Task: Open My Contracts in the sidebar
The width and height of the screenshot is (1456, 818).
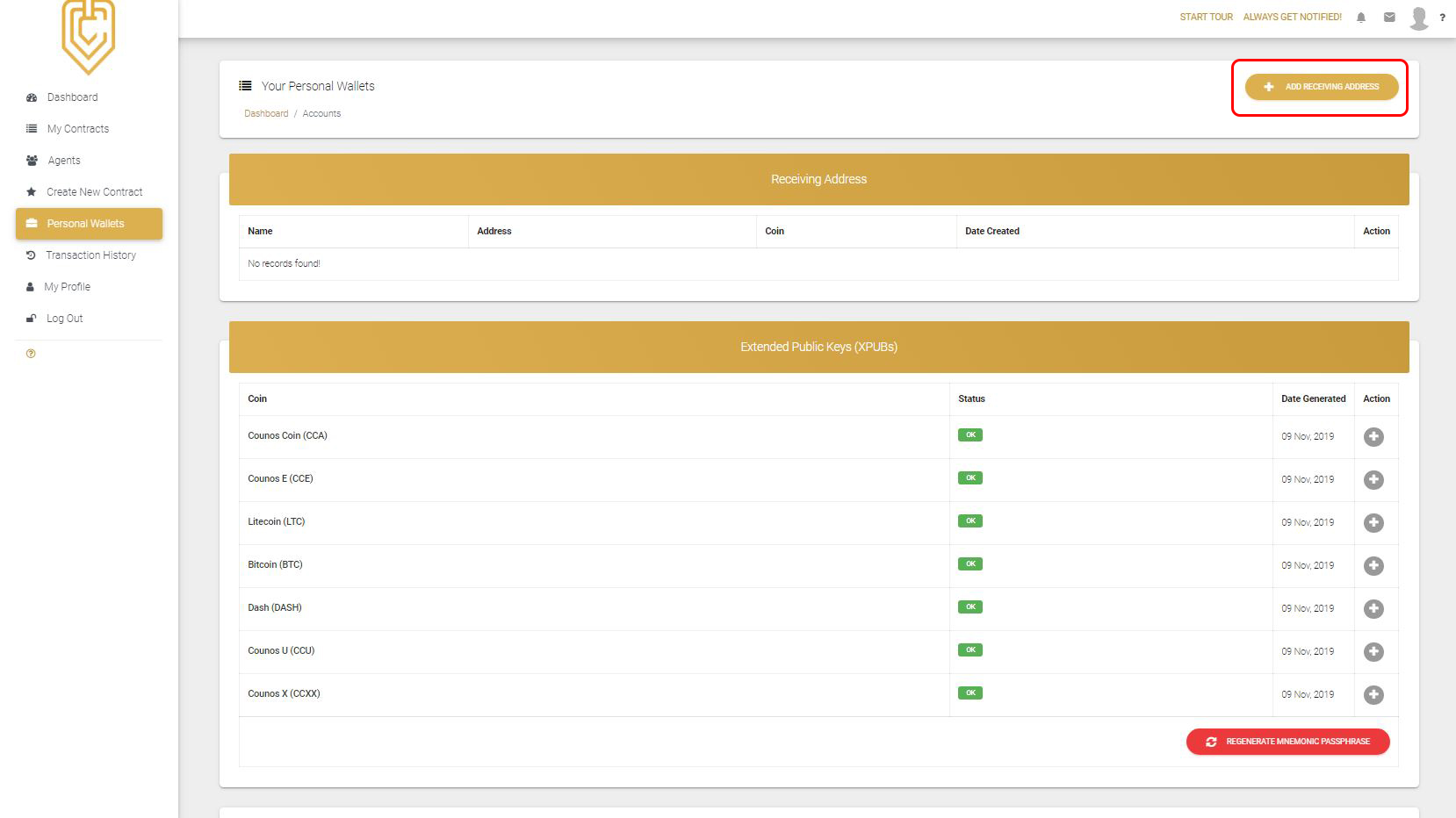Action: (89, 129)
